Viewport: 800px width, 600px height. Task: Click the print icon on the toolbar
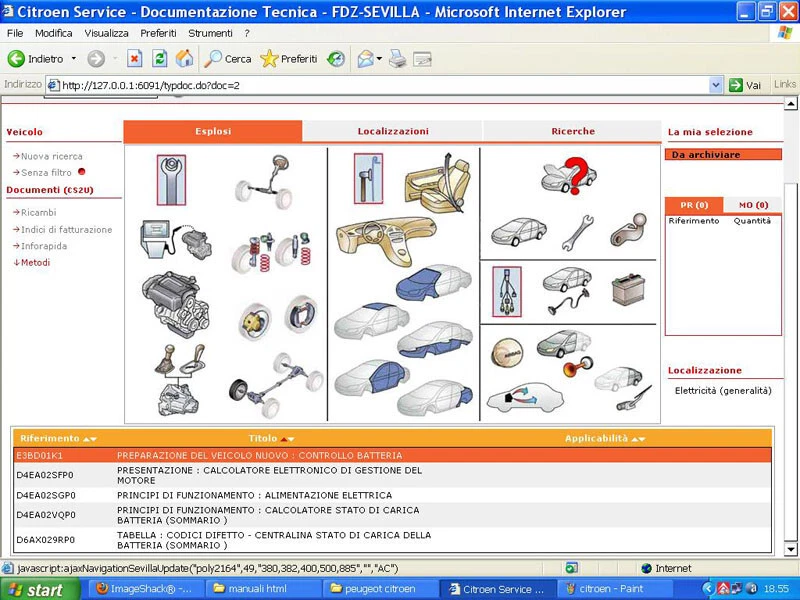pyautogui.click(x=399, y=60)
